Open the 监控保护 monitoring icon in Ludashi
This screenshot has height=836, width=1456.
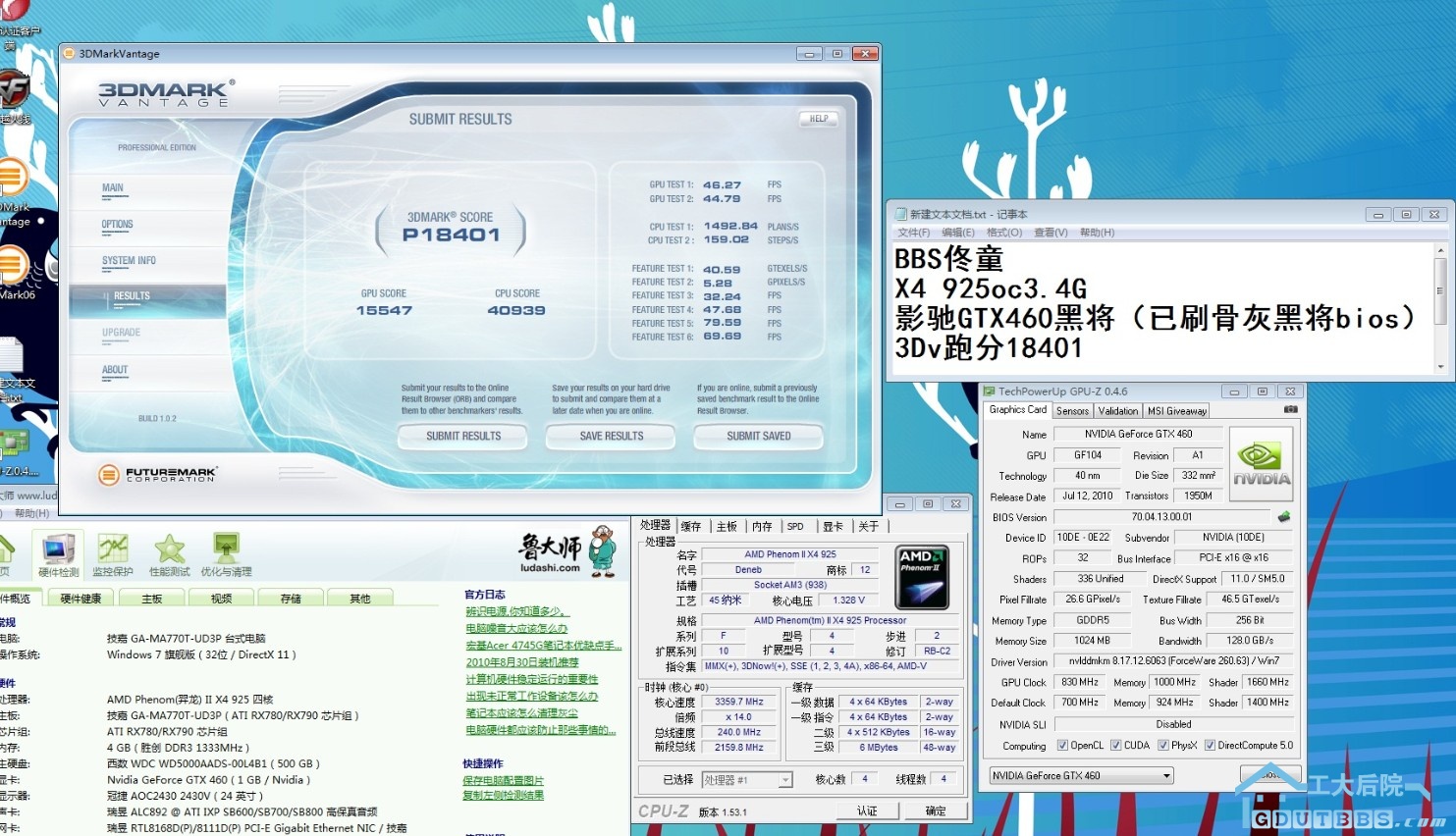coord(112,554)
